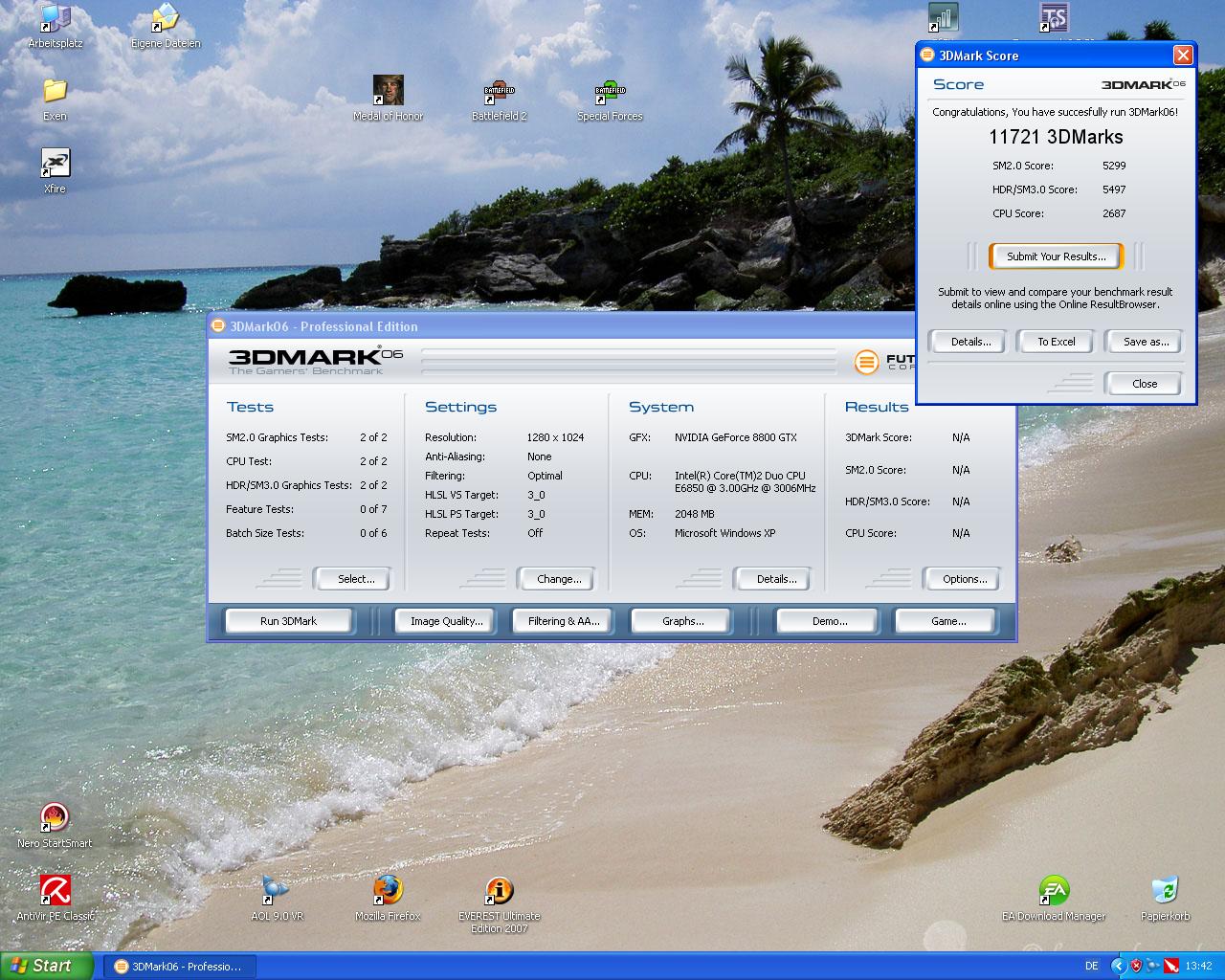Click the Futuremark logo in 3DMark06 window
The height and width of the screenshot is (980, 1225).
pyautogui.click(x=866, y=362)
